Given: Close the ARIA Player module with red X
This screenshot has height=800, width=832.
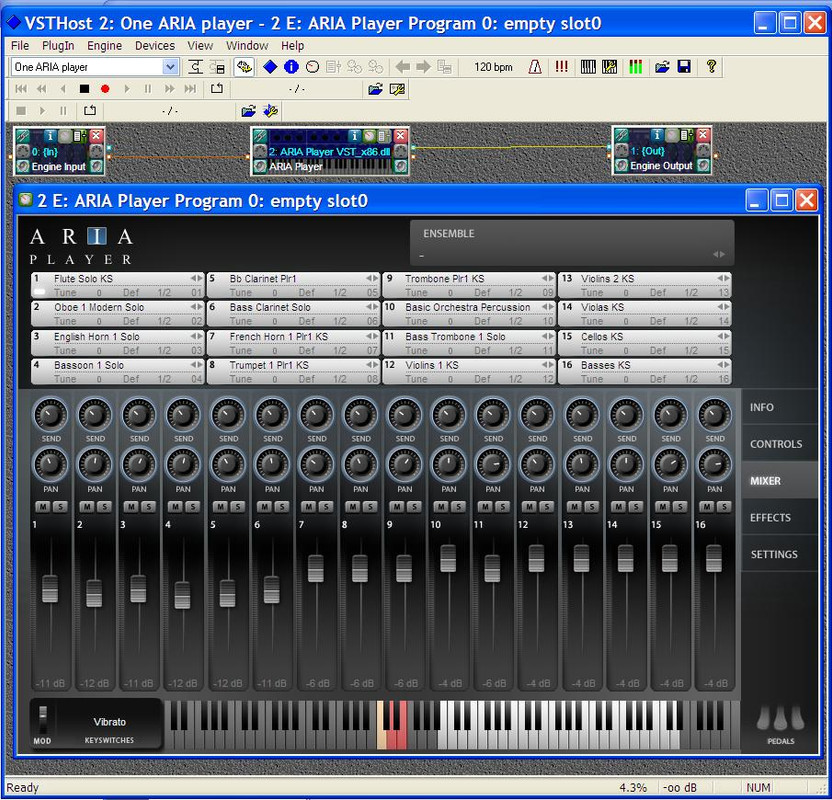Looking at the screenshot, I should 401,136.
